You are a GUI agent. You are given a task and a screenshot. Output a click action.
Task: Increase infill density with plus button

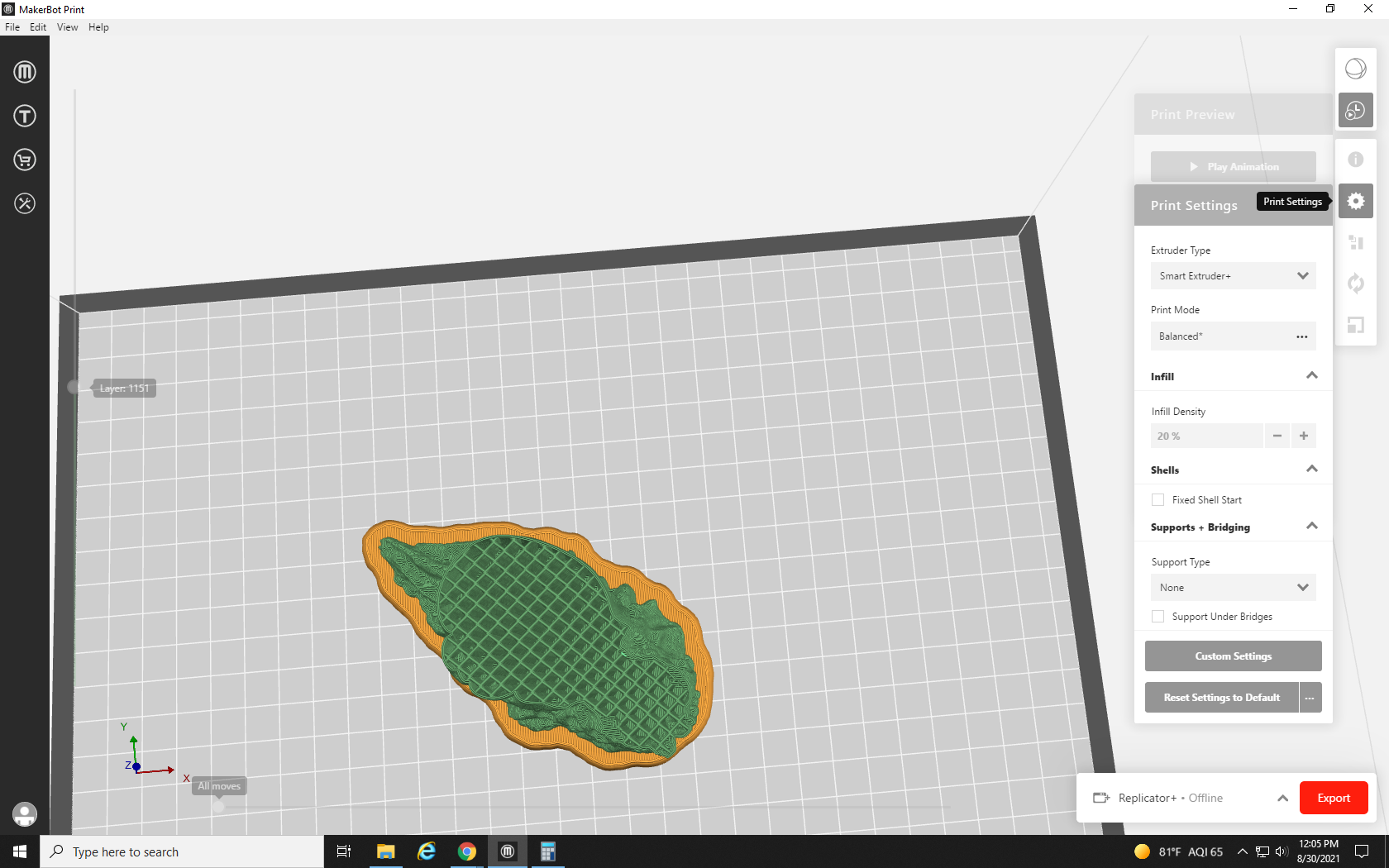point(1304,436)
